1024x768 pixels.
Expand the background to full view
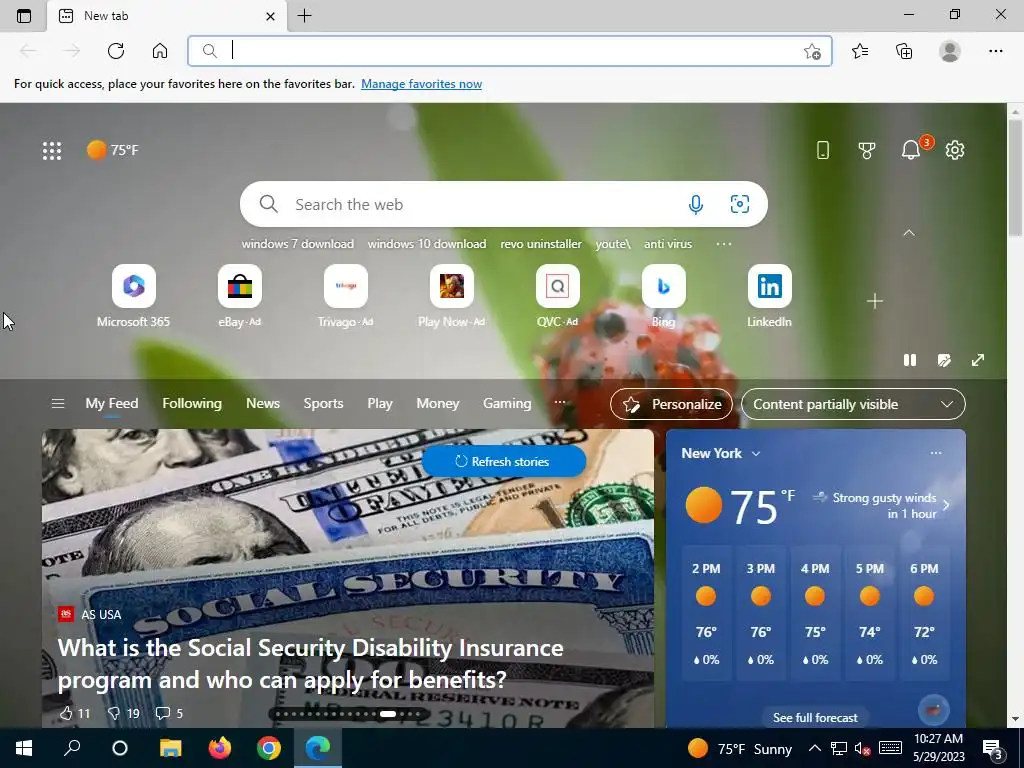[x=978, y=360]
